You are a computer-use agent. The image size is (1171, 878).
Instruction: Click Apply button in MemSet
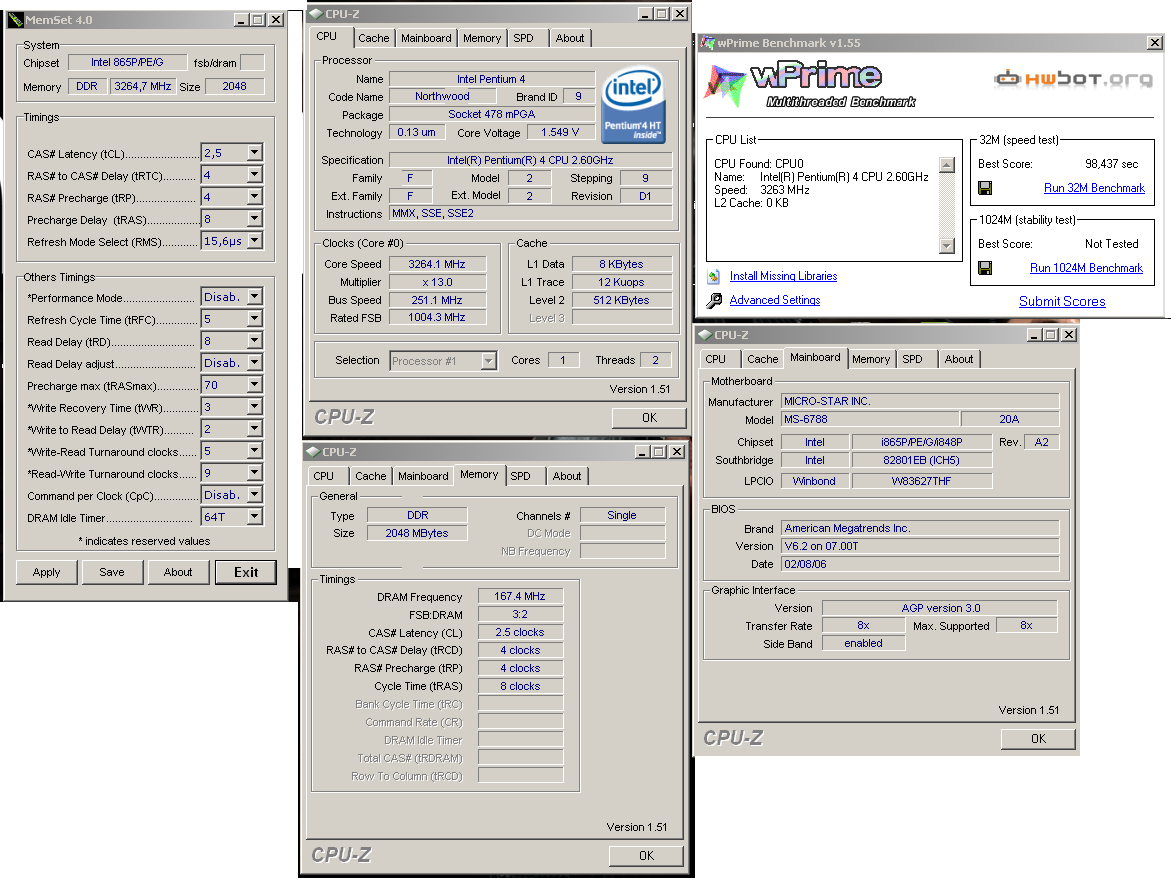click(x=46, y=573)
